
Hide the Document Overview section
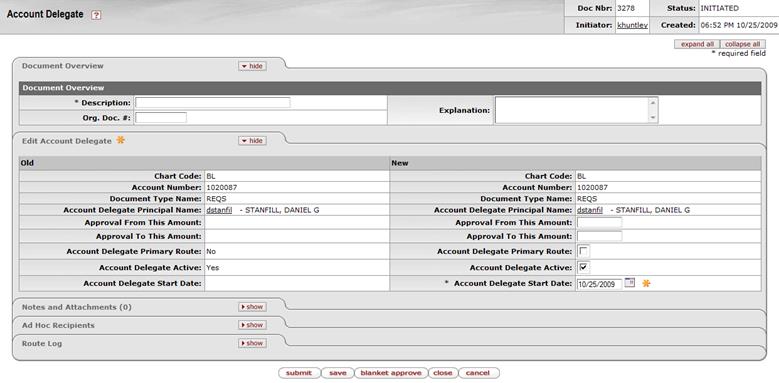tap(252, 66)
